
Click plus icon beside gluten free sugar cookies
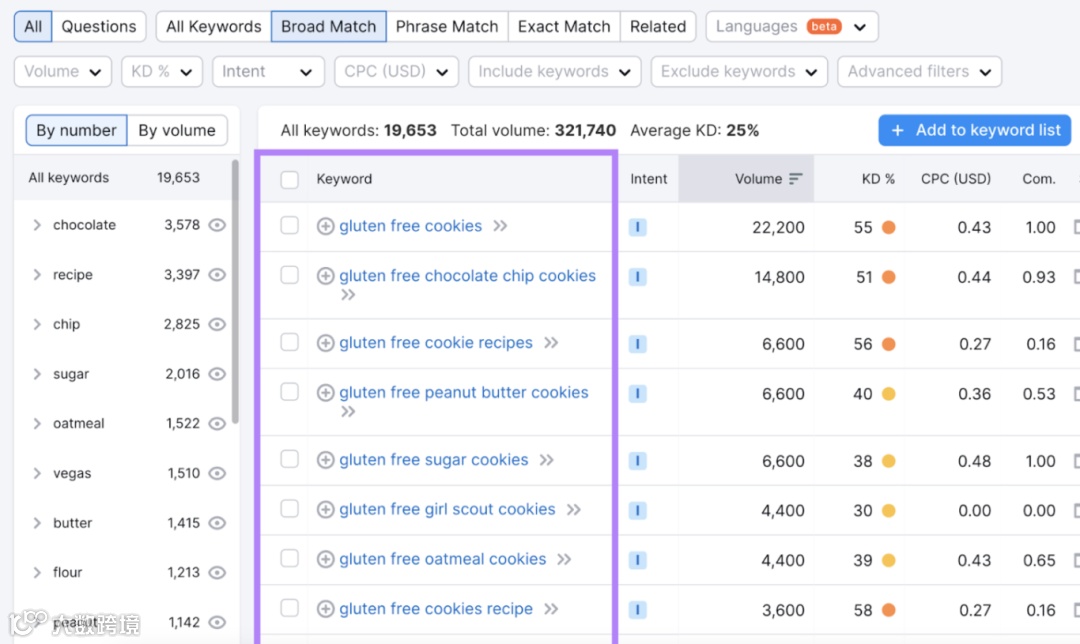[325, 461]
